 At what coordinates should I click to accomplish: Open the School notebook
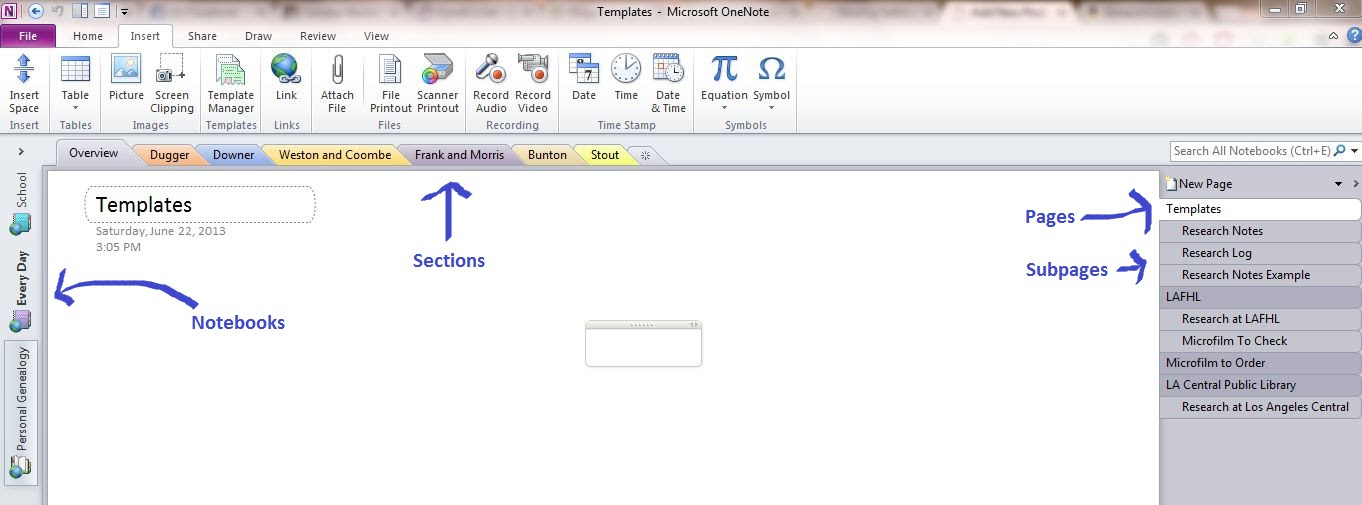(20, 203)
